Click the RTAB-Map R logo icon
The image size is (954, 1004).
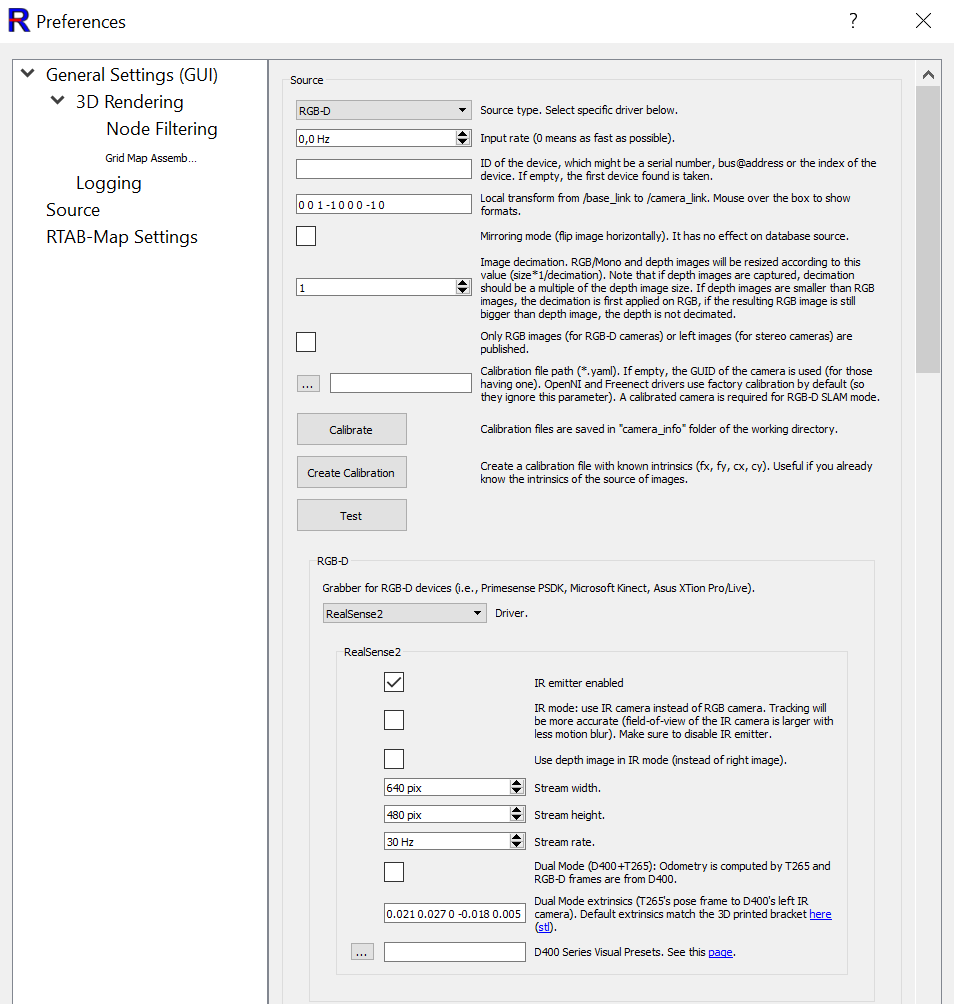click(19, 20)
